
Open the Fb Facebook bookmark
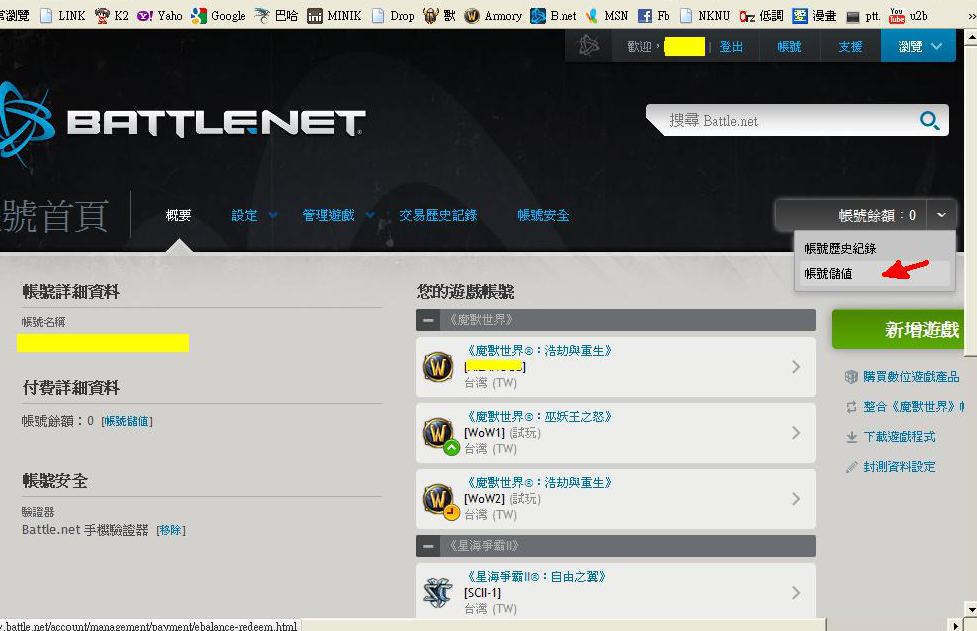pos(653,16)
